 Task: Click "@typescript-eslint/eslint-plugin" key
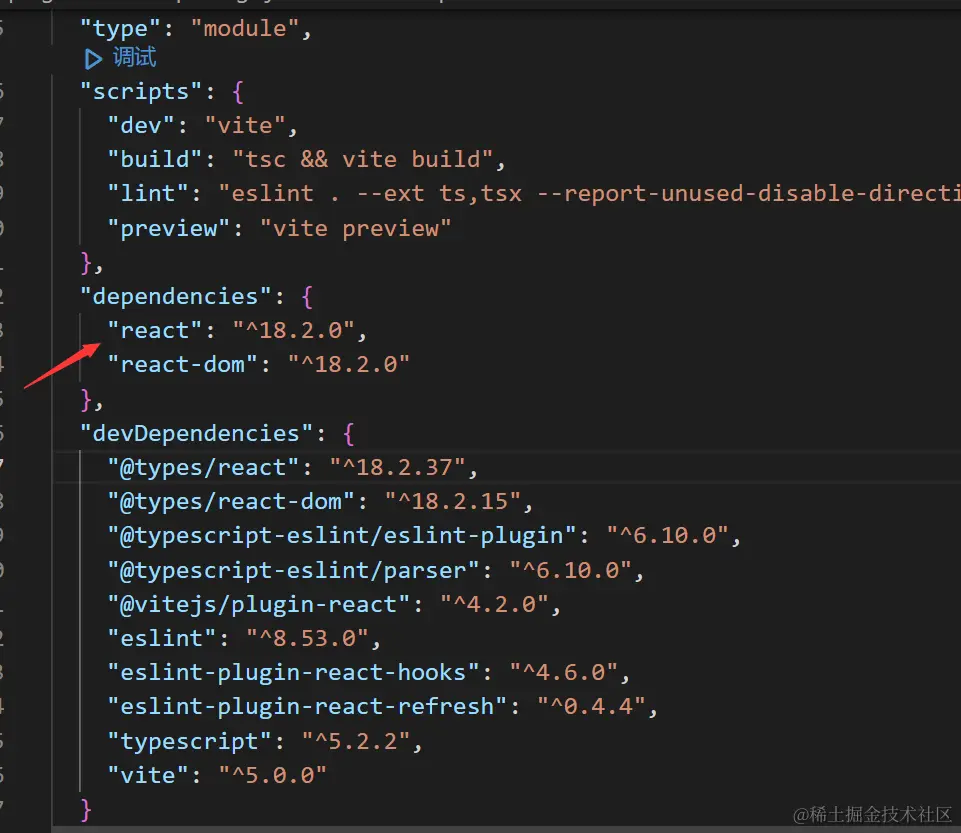pyautogui.click(x=341, y=536)
